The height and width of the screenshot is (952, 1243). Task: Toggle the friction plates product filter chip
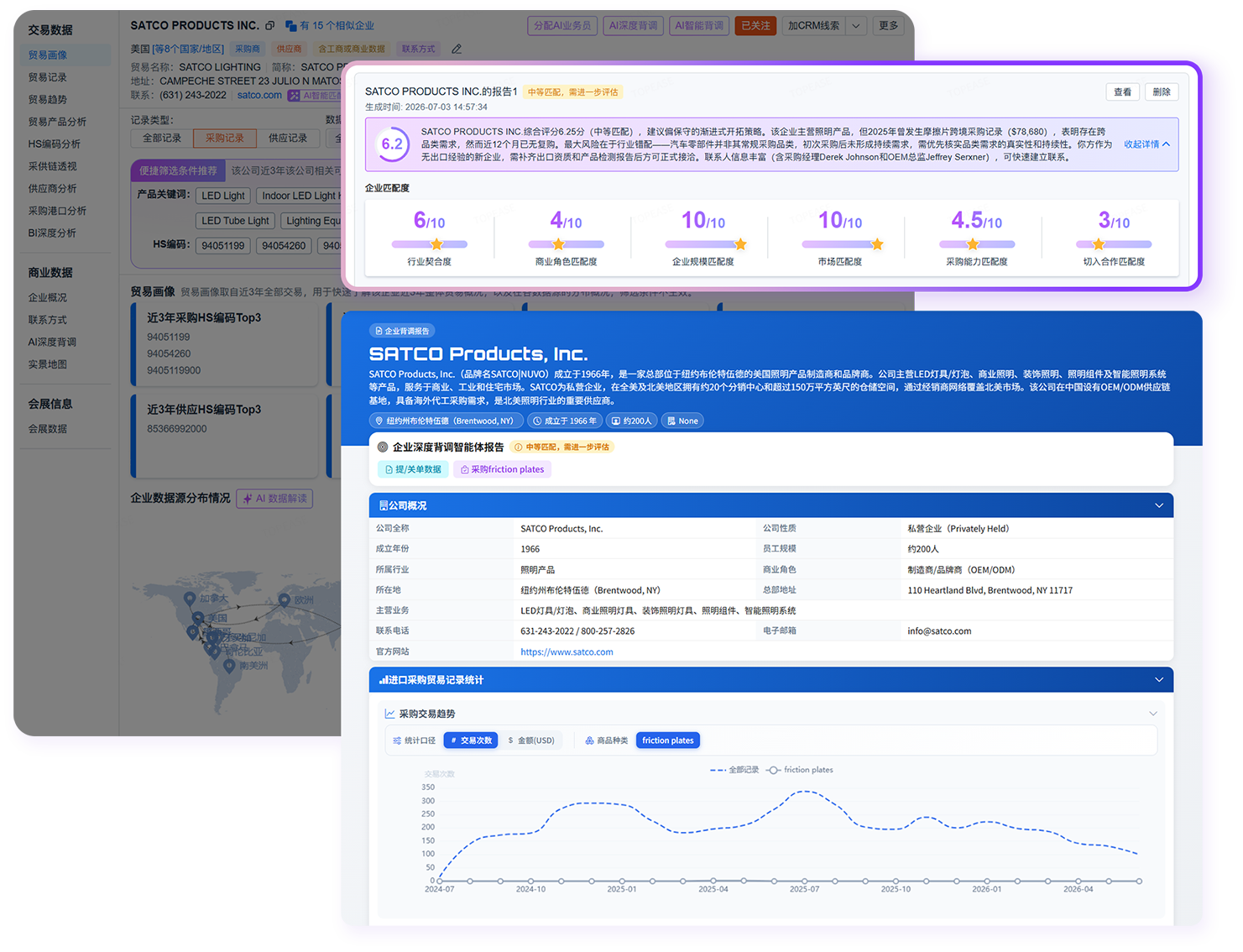click(668, 740)
